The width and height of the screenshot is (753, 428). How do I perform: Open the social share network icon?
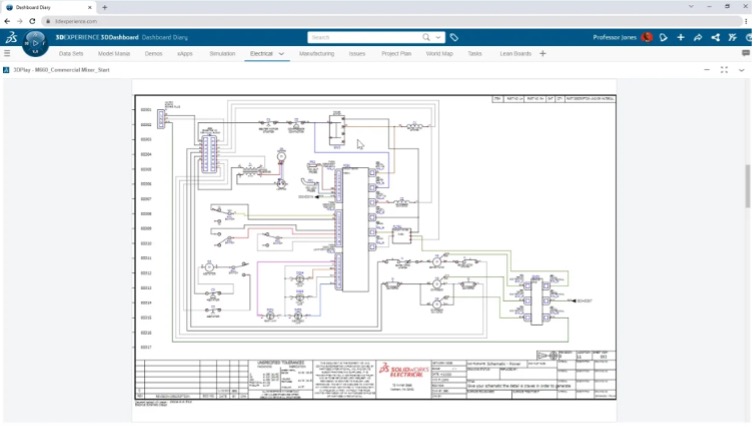[715, 37]
